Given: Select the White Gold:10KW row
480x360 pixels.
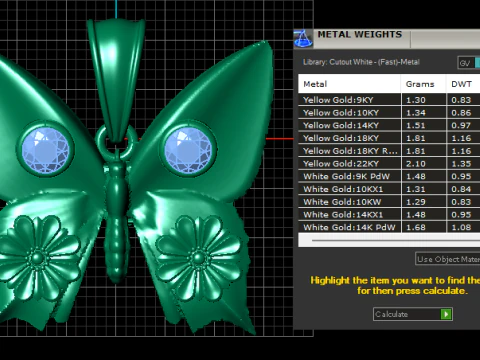Looking at the screenshot, I should [x=389, y=202].
